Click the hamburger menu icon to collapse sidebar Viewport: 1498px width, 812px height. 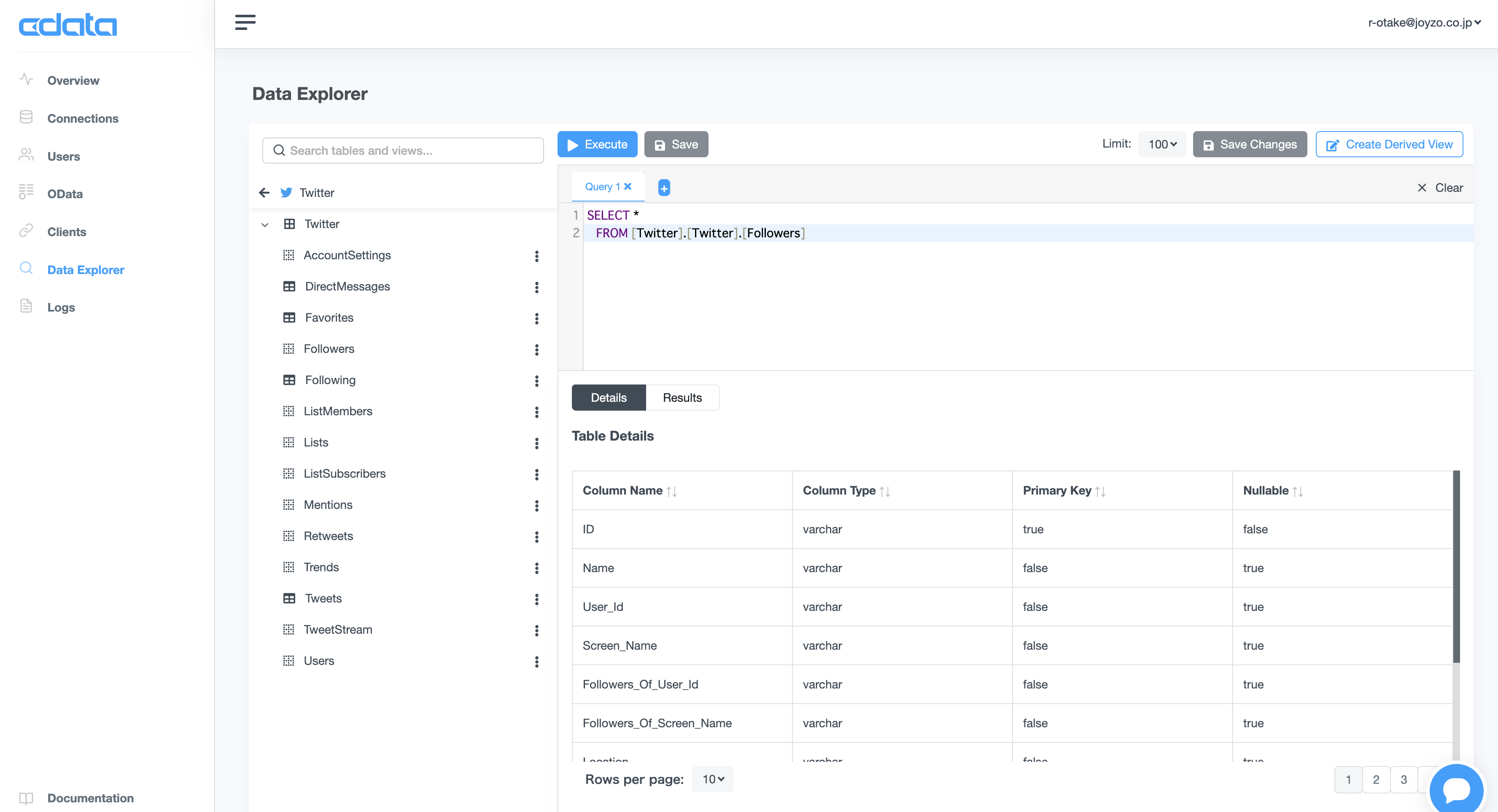click(x=245, y=22)
